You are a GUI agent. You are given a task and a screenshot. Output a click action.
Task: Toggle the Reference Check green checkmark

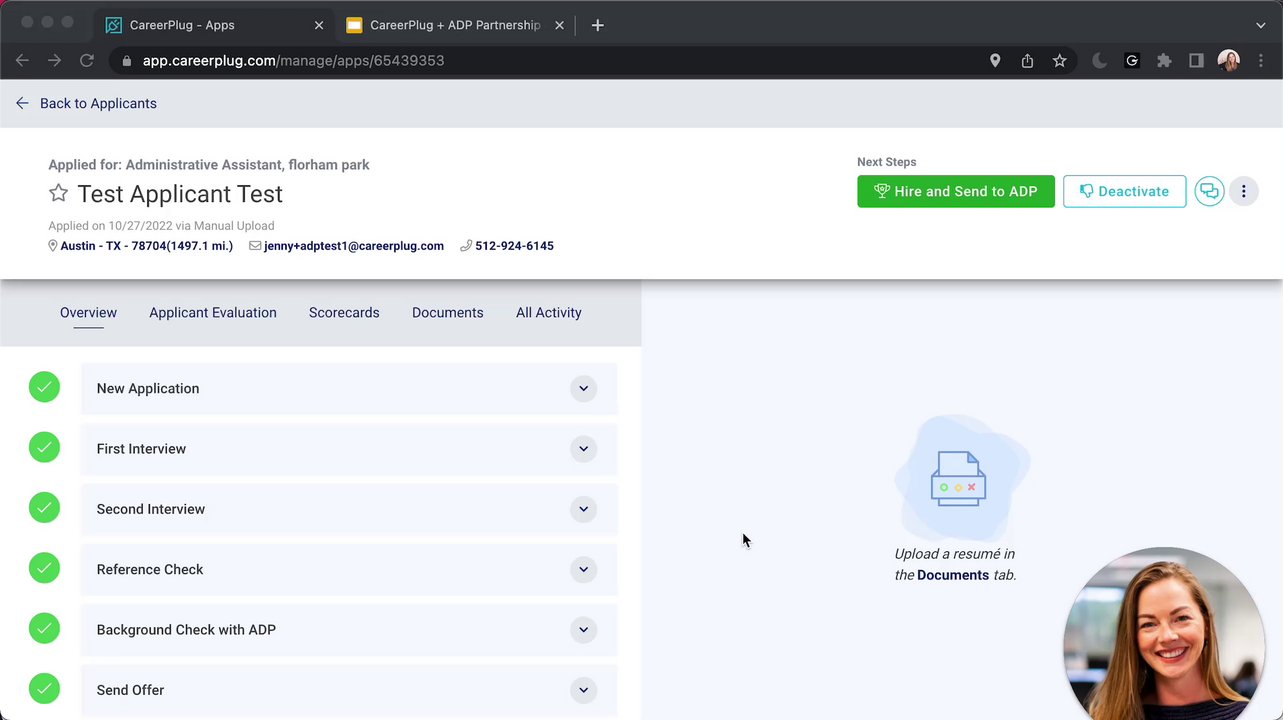(44, 568)
